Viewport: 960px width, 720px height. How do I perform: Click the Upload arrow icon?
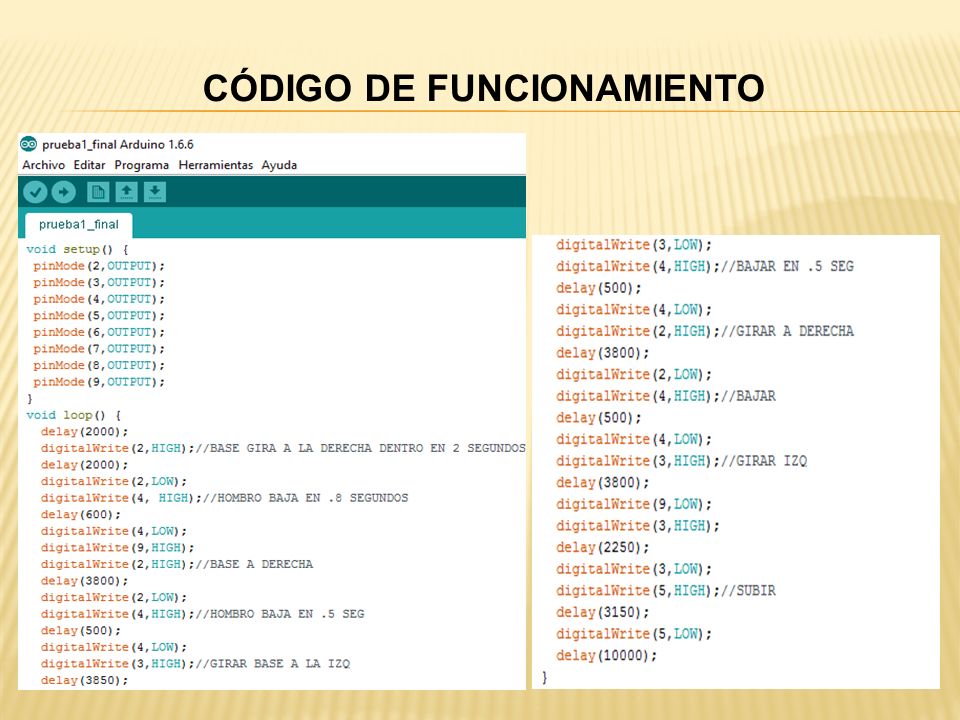tap(64, 192)
